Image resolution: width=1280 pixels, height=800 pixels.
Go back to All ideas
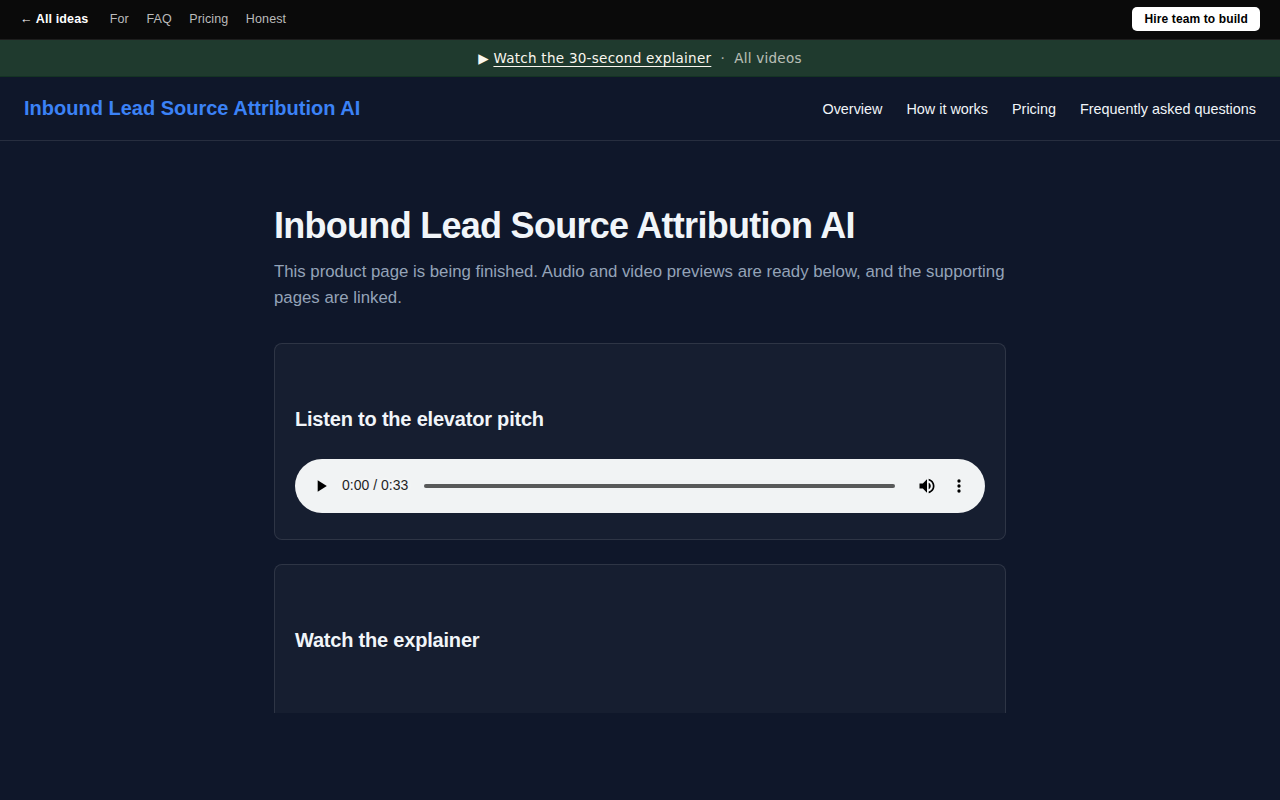pyautogui.click(x=54, y=19)
